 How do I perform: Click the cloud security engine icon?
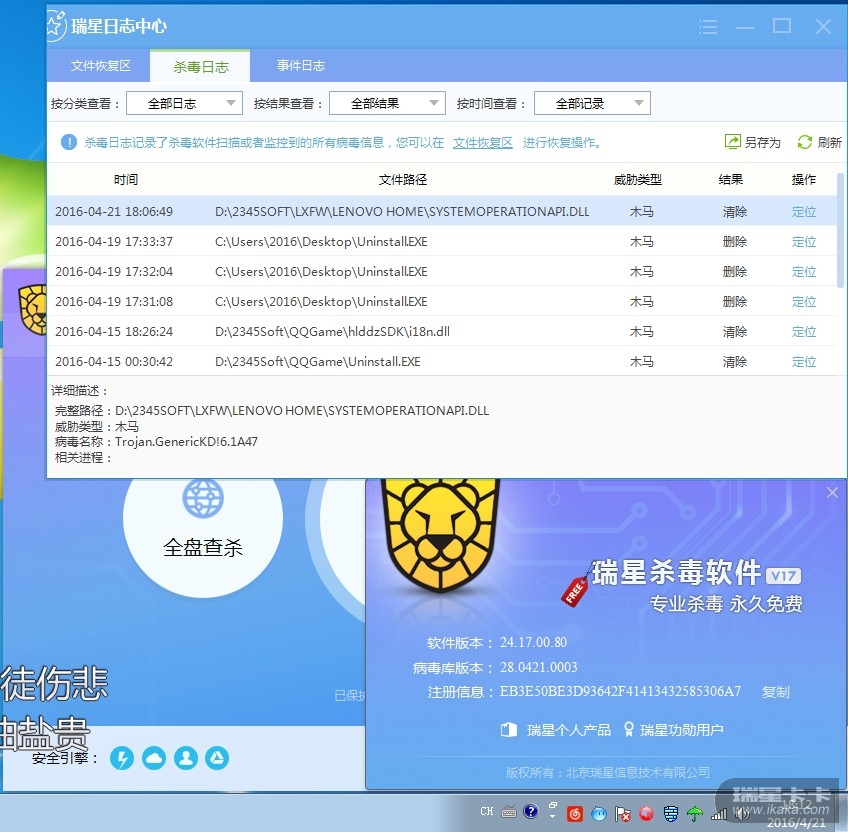154,758
